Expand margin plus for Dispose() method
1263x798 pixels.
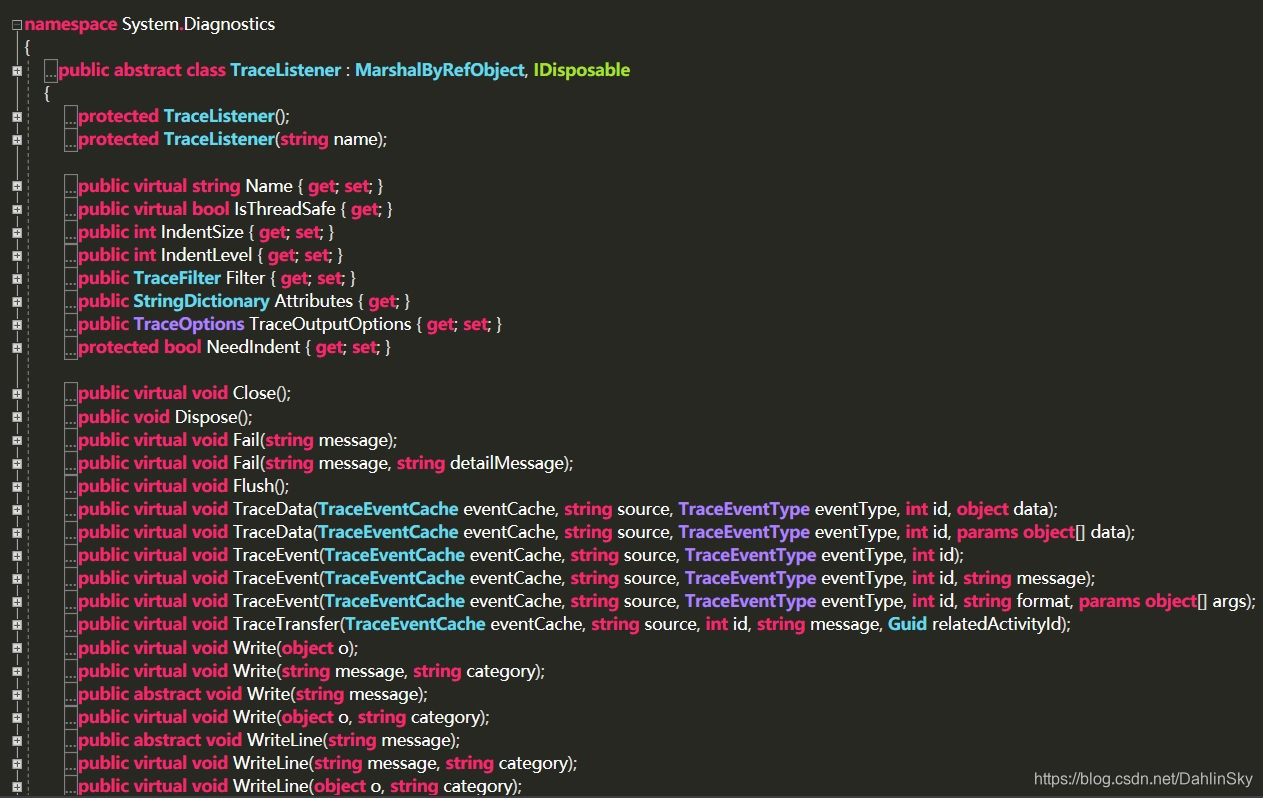[17, 417]
